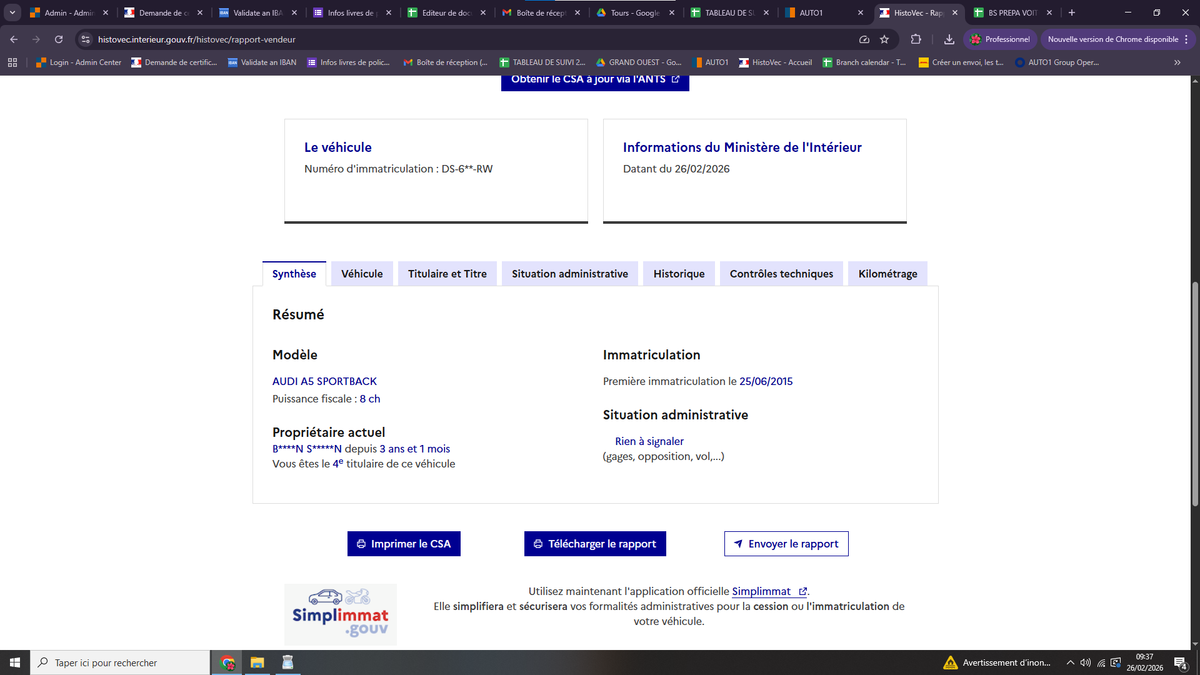Show hidden system tray icons
Image resolution: width=1200 pixels, height=675 pixels.
[1071, 662]
